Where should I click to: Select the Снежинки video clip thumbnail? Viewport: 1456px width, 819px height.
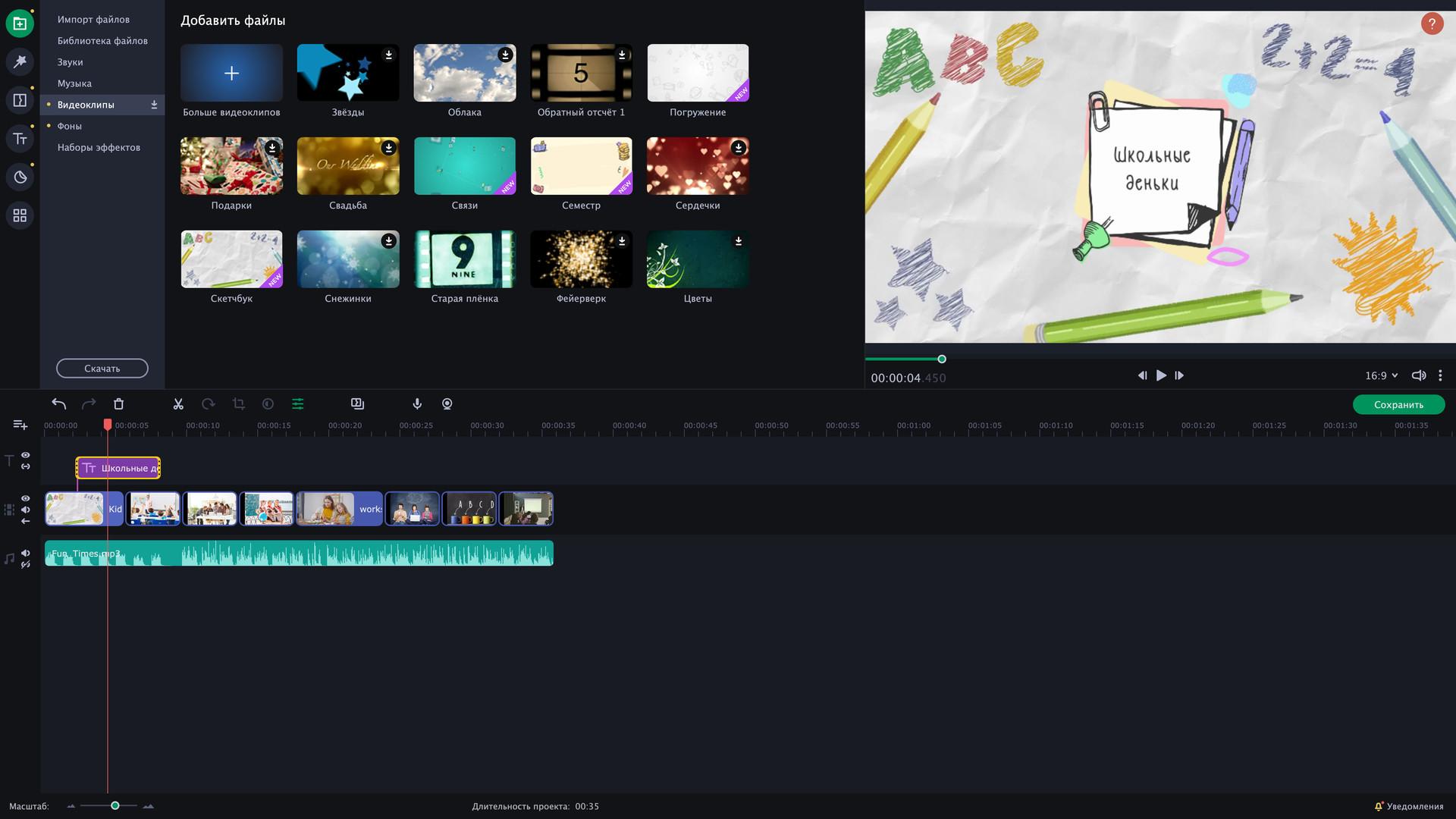(x=347, y=259)
